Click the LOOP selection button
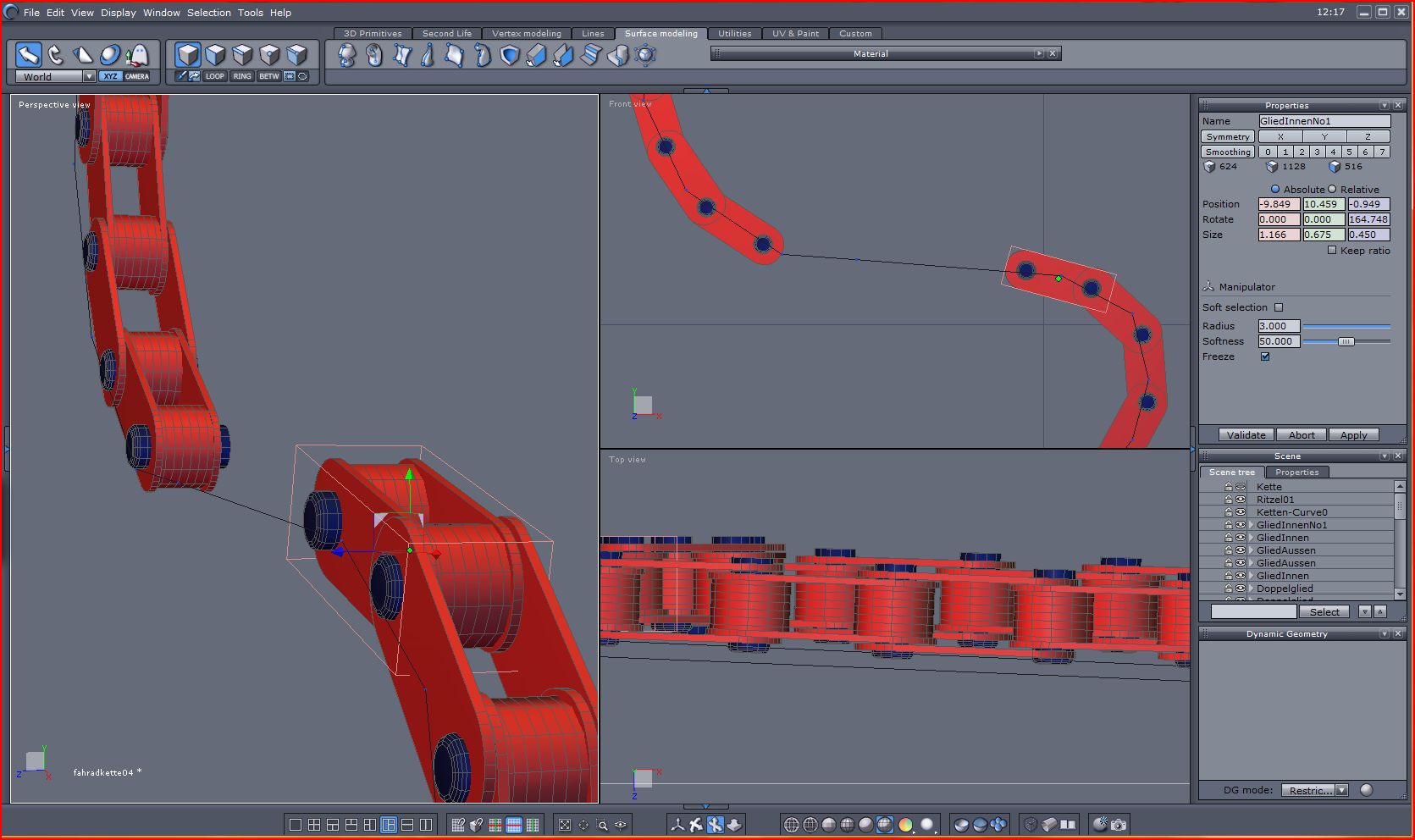The image size is (1415, 840). tap(215, 76)
